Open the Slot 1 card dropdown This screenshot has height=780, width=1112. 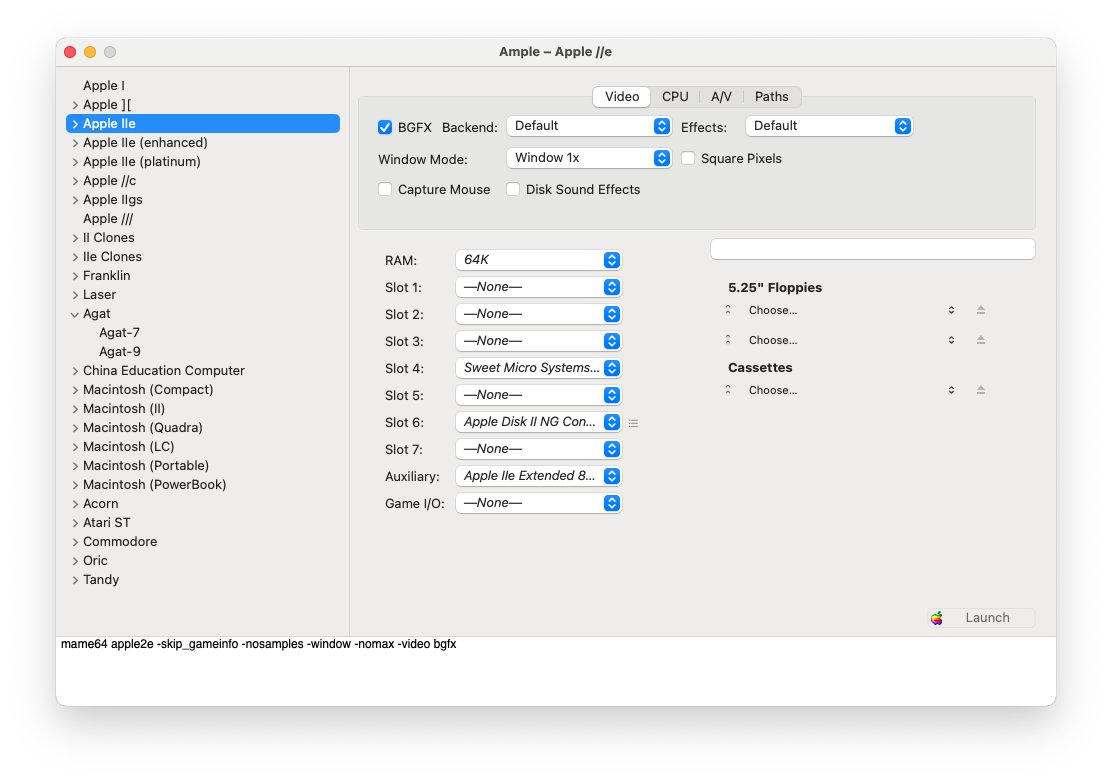[538, 287]
